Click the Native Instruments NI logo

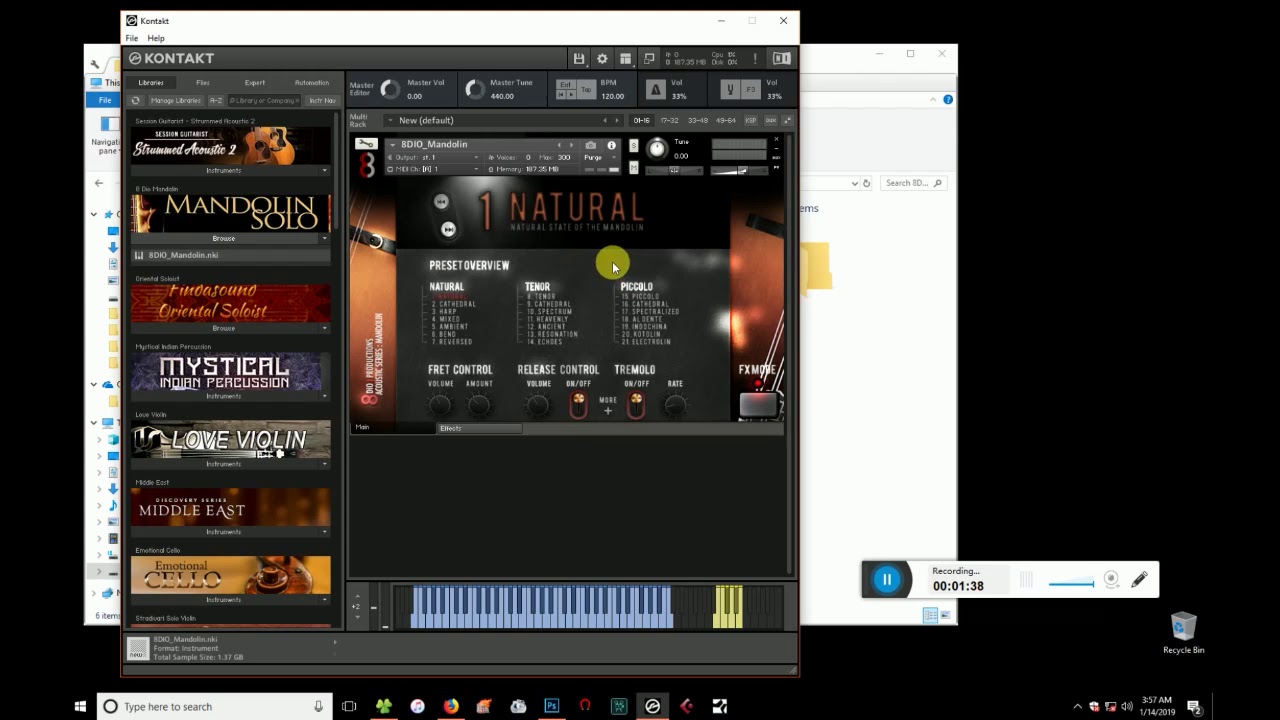coord(781,58)
